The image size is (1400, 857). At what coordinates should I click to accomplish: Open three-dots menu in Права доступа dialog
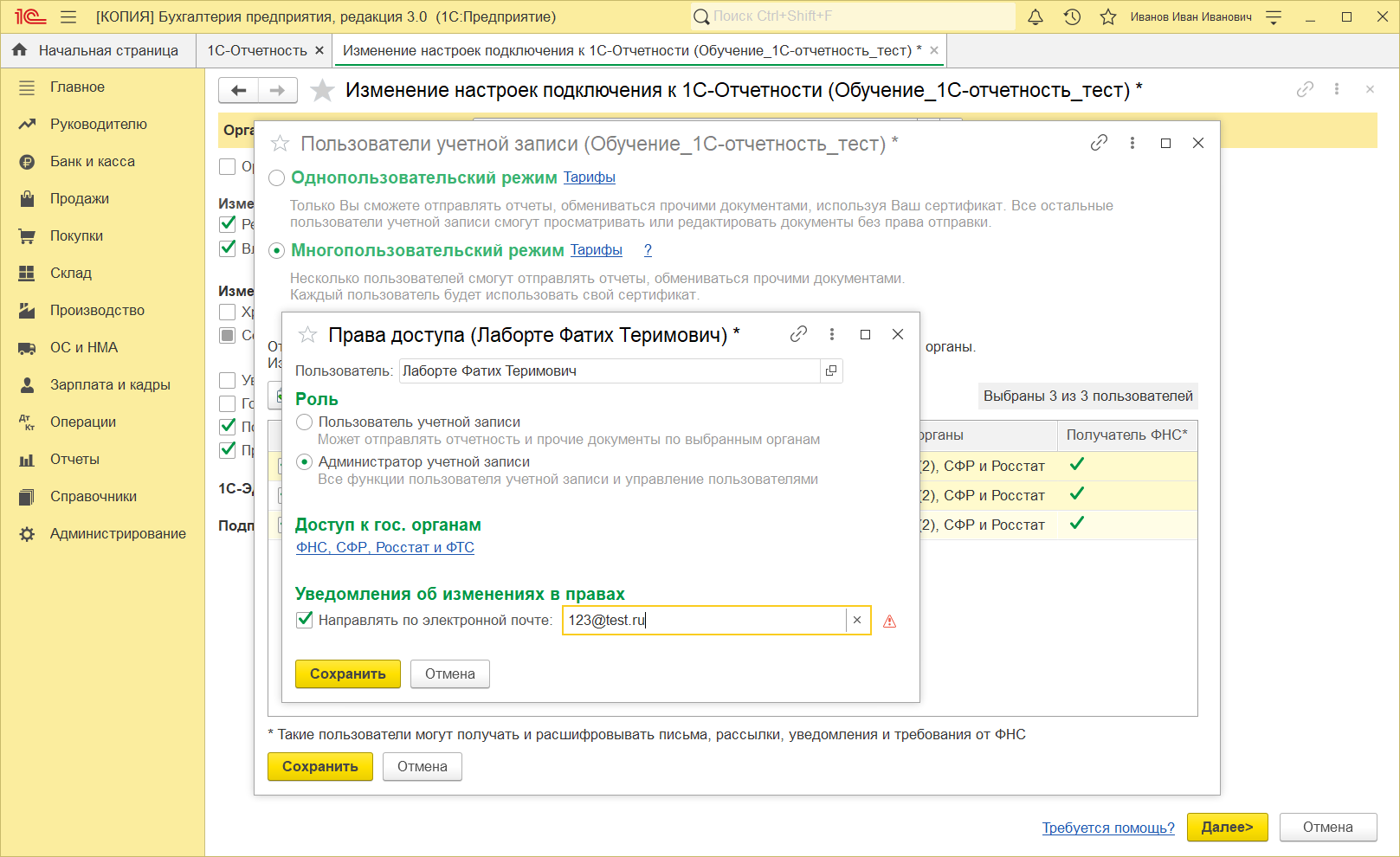click(832, 334)
